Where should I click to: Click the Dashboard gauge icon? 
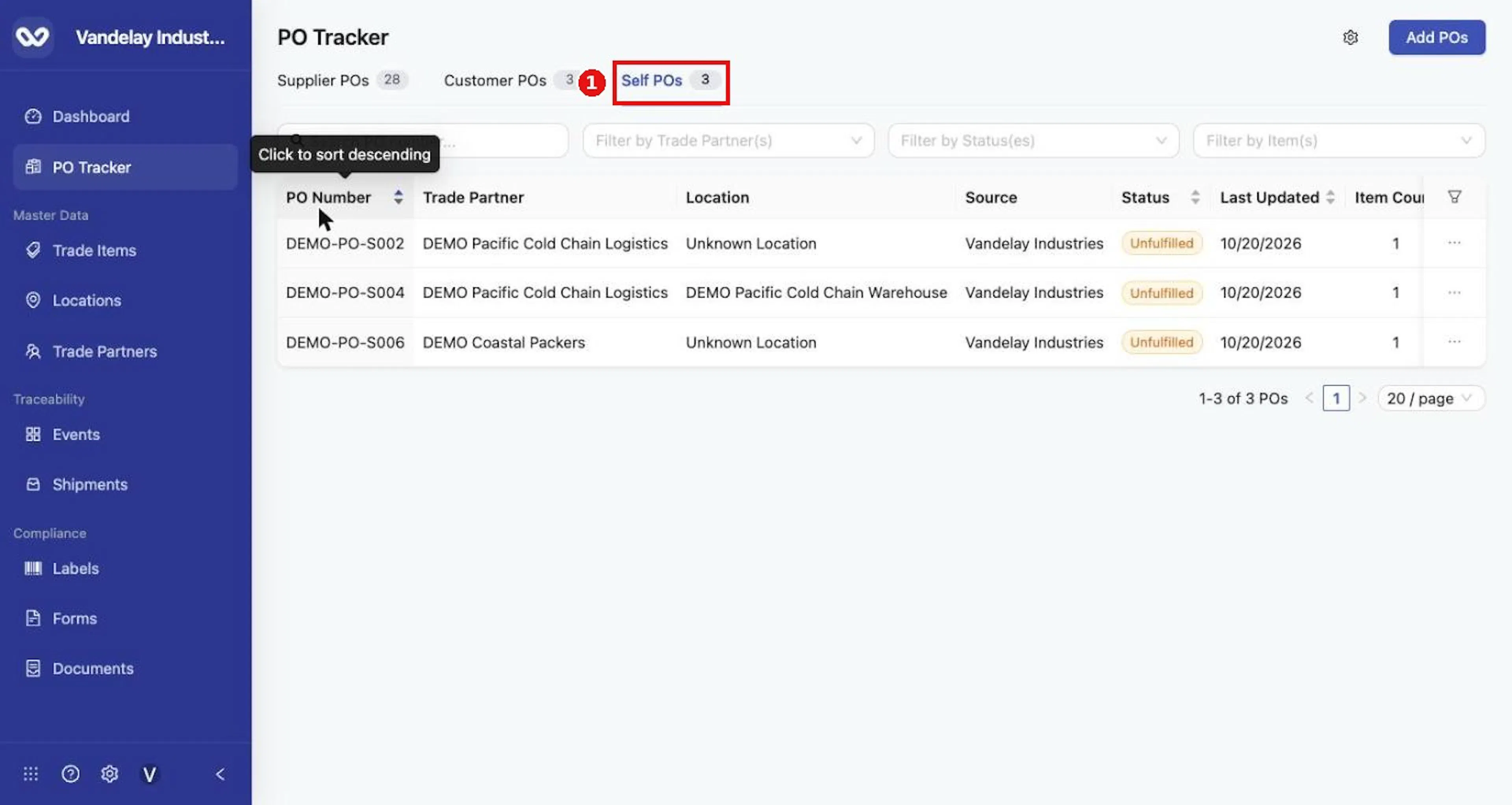pyautogui.click(x=33, y=116)
